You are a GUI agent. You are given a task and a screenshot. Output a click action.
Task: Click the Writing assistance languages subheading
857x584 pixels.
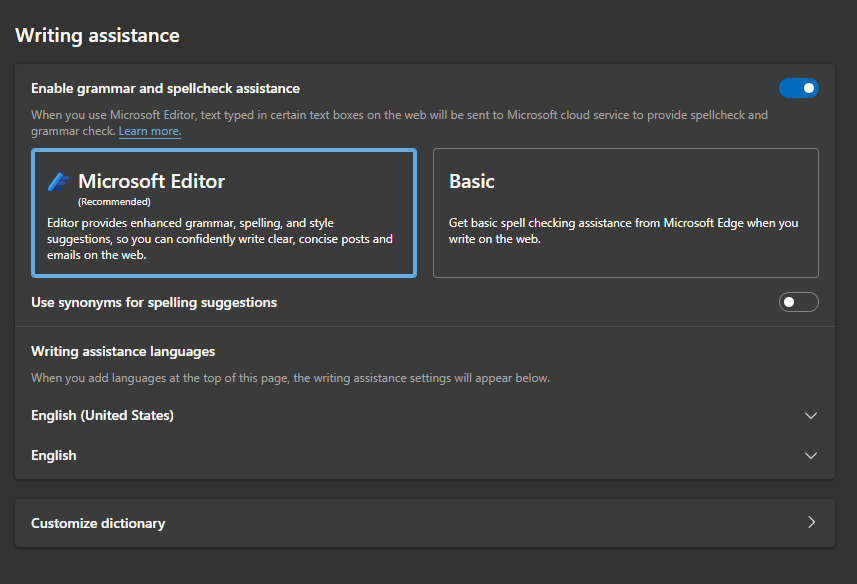pos(123,351)
